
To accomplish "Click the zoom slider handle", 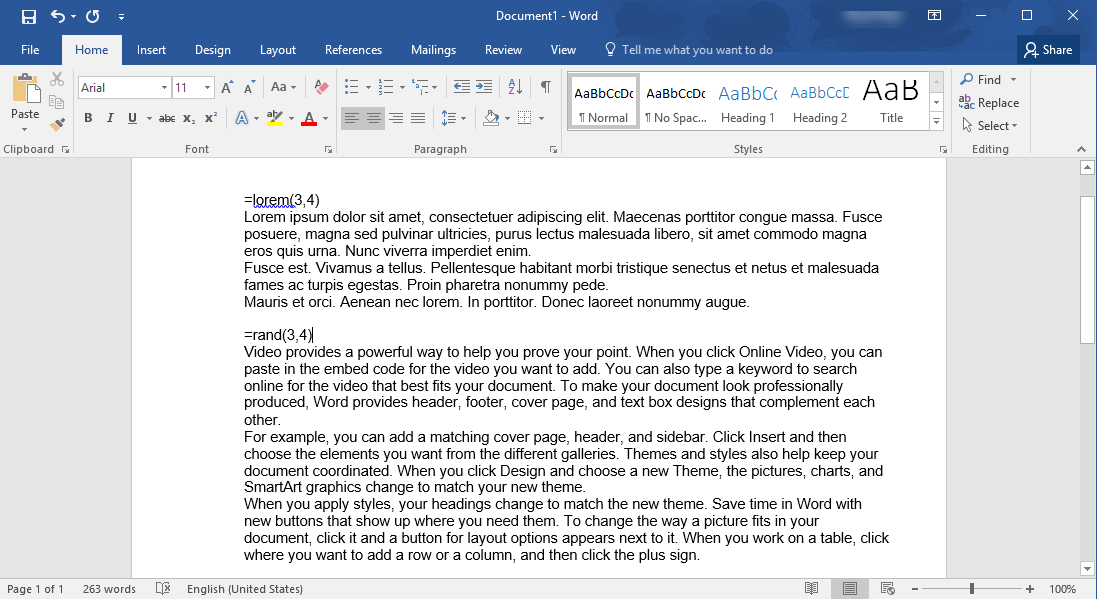I will pyautogui.click(x=972, y=589).
